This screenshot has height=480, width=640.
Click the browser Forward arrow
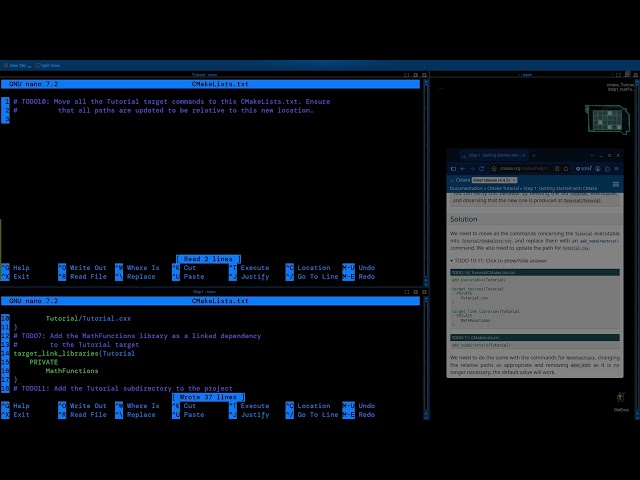(472, 169)
